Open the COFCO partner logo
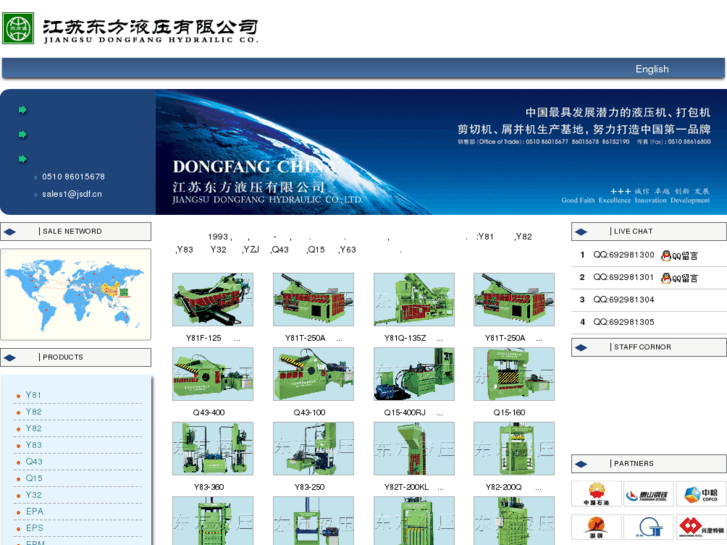The image size is (727, 545). click(701, 494)
